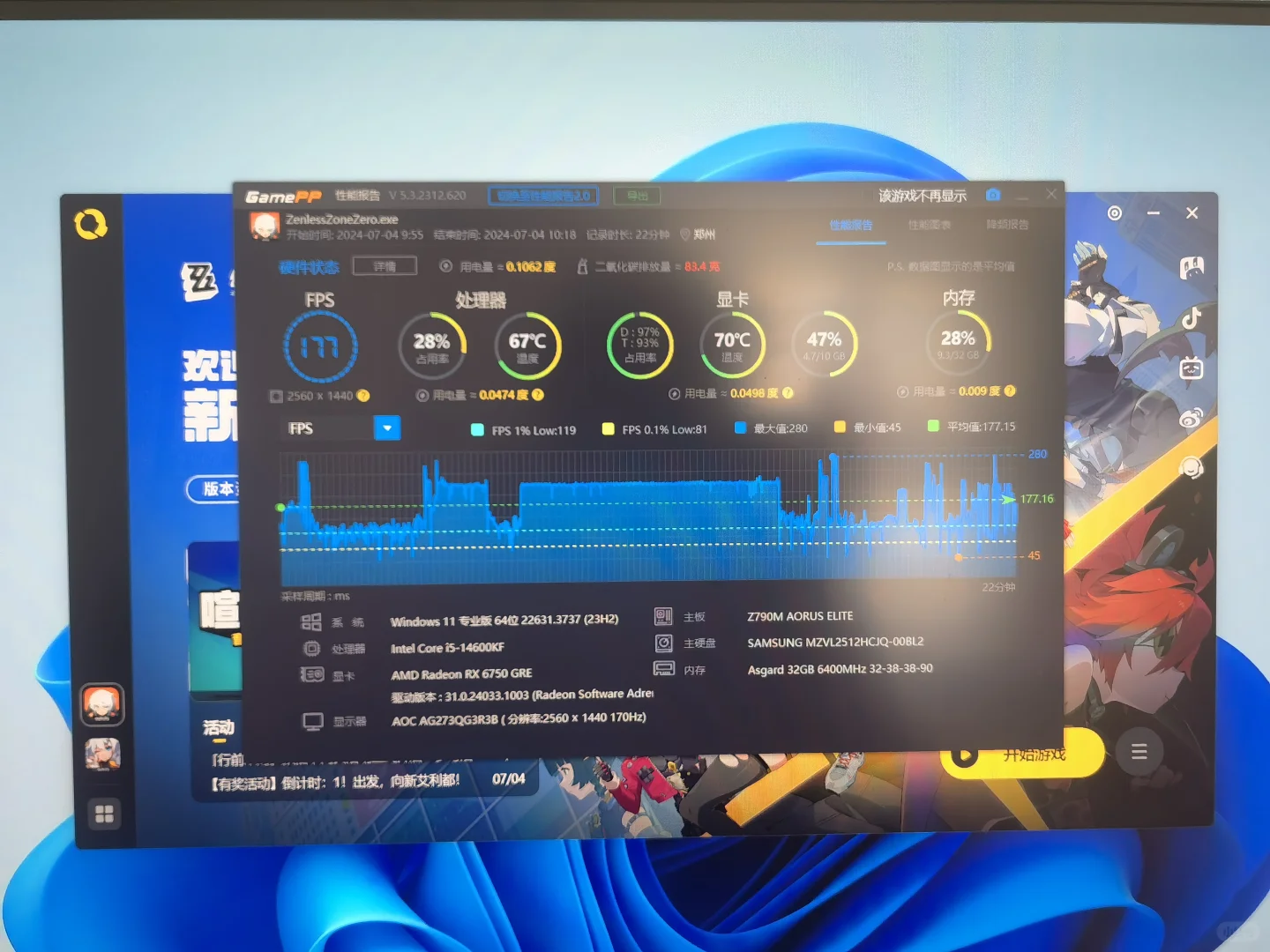
Task: Click the 主硬盘 disk icon
Action: coord(663,643)
